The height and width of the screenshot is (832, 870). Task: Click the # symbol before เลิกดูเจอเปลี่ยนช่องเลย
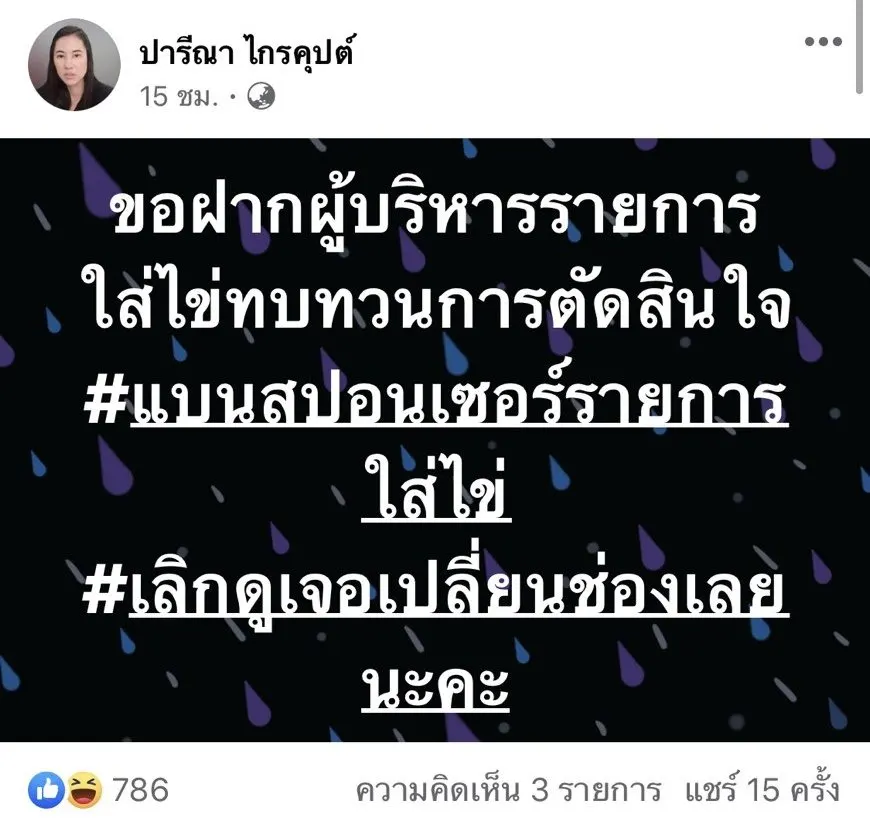point(104,593)
